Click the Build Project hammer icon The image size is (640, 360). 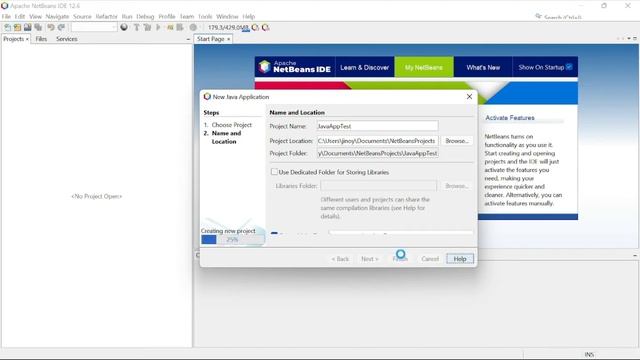pos(136,27)
